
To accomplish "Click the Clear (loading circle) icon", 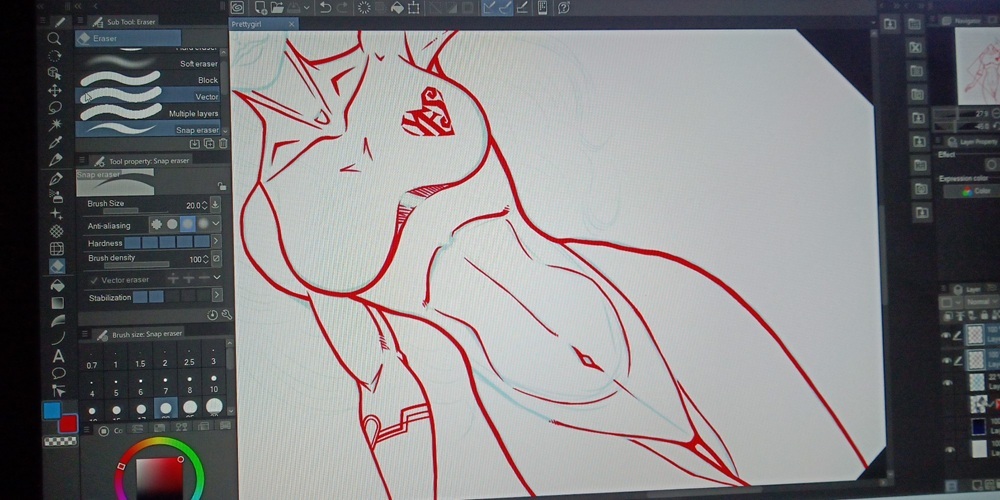I will coord(364,8).
